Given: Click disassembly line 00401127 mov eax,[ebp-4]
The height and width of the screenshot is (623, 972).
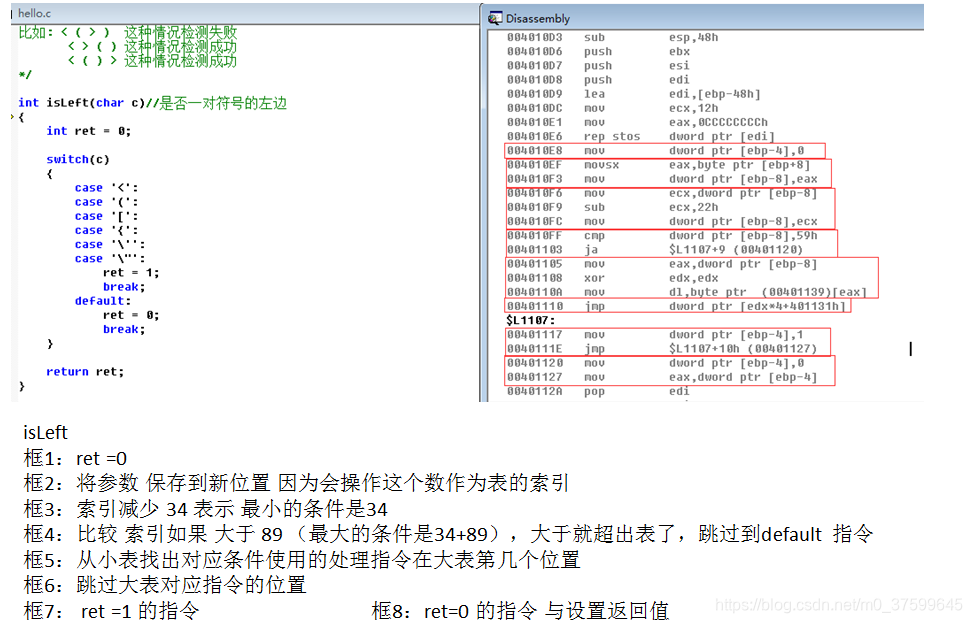Looking at the screenshot, I should point(662,378).
